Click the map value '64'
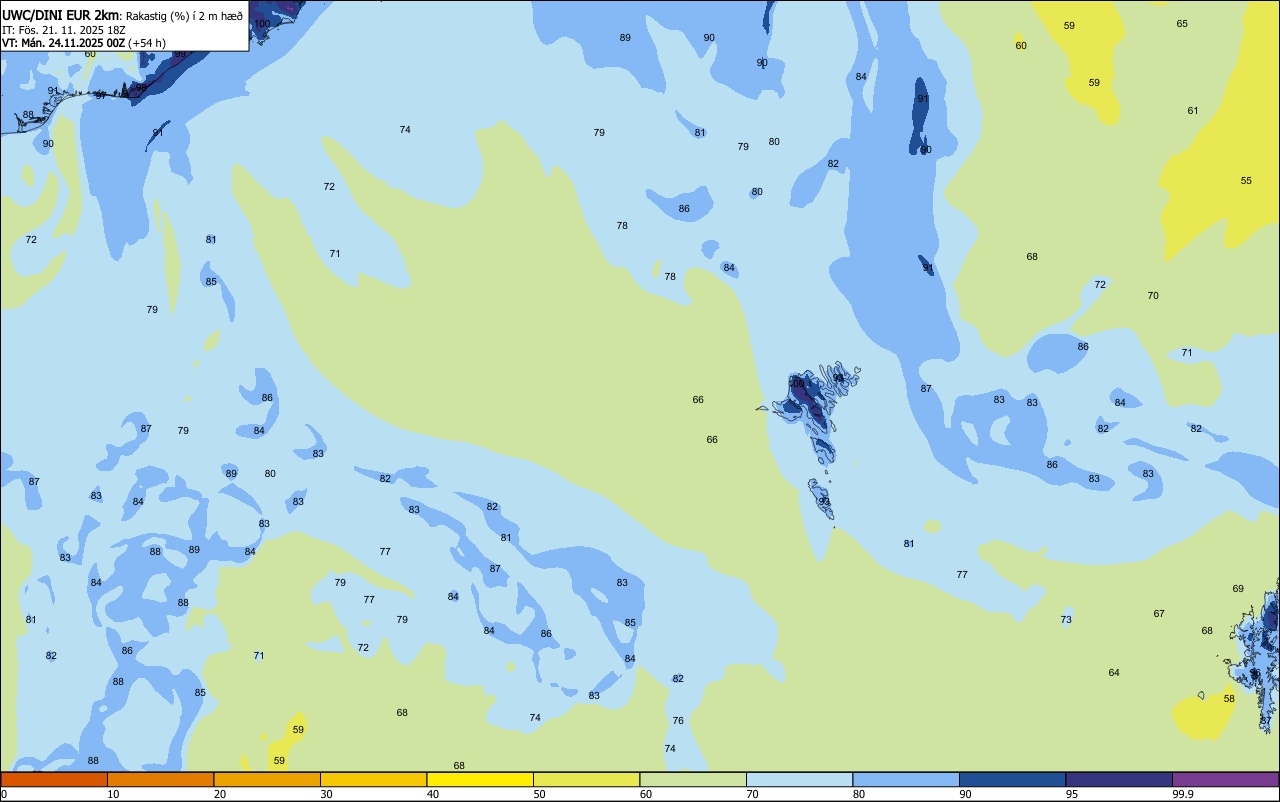The image size is (1280, 802). pyautogui.click(x=1114, y=673)
